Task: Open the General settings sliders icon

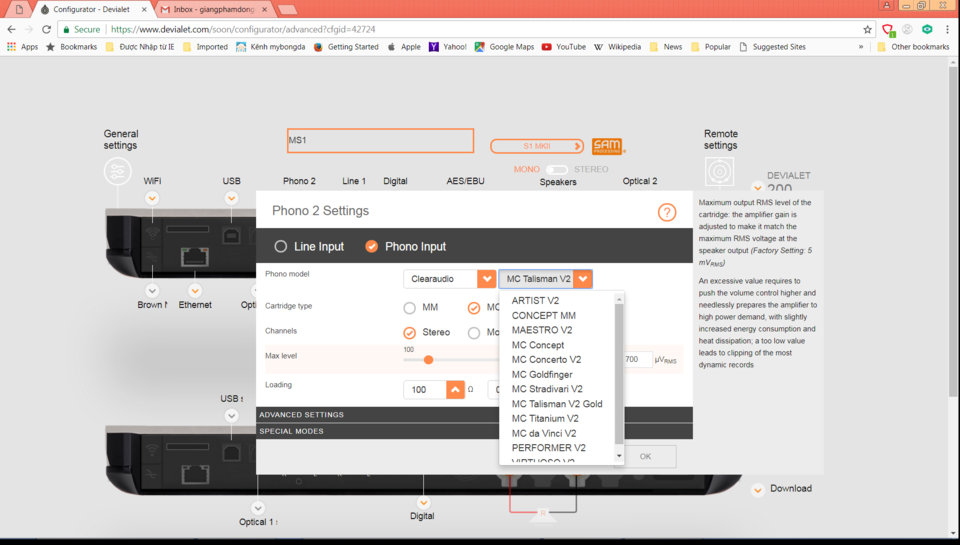Action: coord(118,171)
